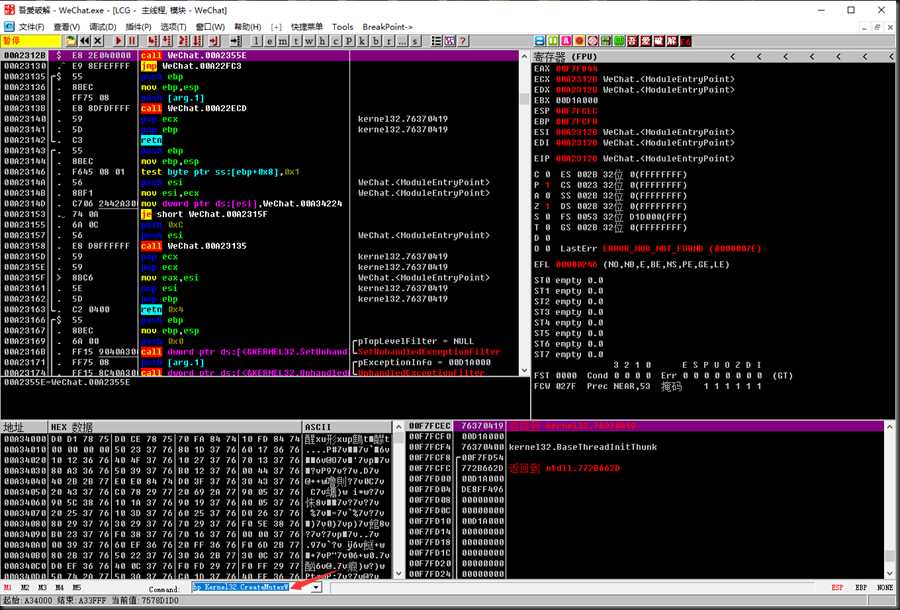Click the Step over toolbar icon
This screenshot has height=610, width=900.
click(x=166, y=41)
